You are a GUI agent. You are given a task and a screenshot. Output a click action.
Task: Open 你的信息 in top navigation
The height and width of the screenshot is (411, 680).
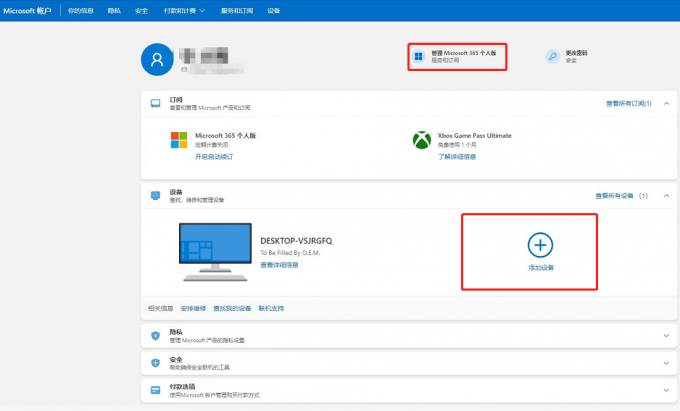click(x=81, y=10)
